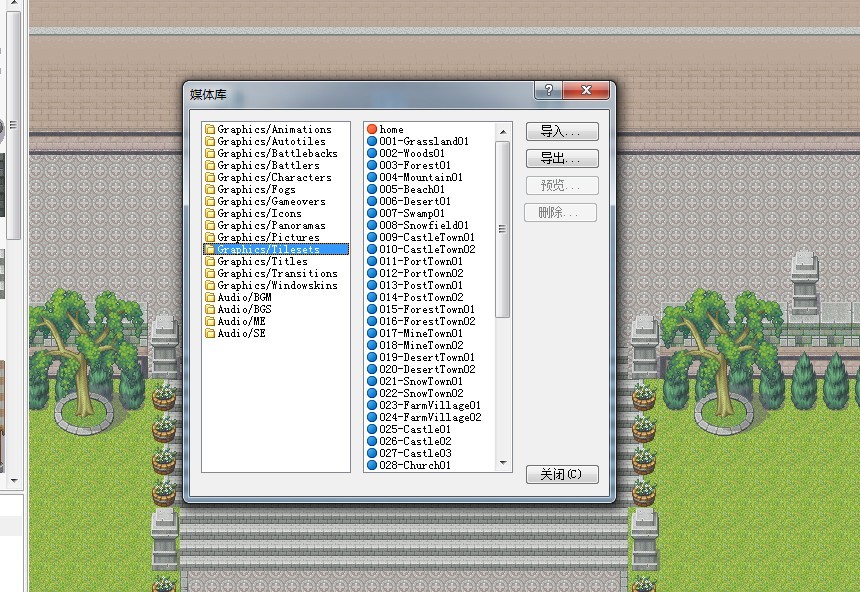Image resolution: width=860 pixels, height=592 pixels.
Task: Select the Graphics/Animations folder icon
Action: 210,129
